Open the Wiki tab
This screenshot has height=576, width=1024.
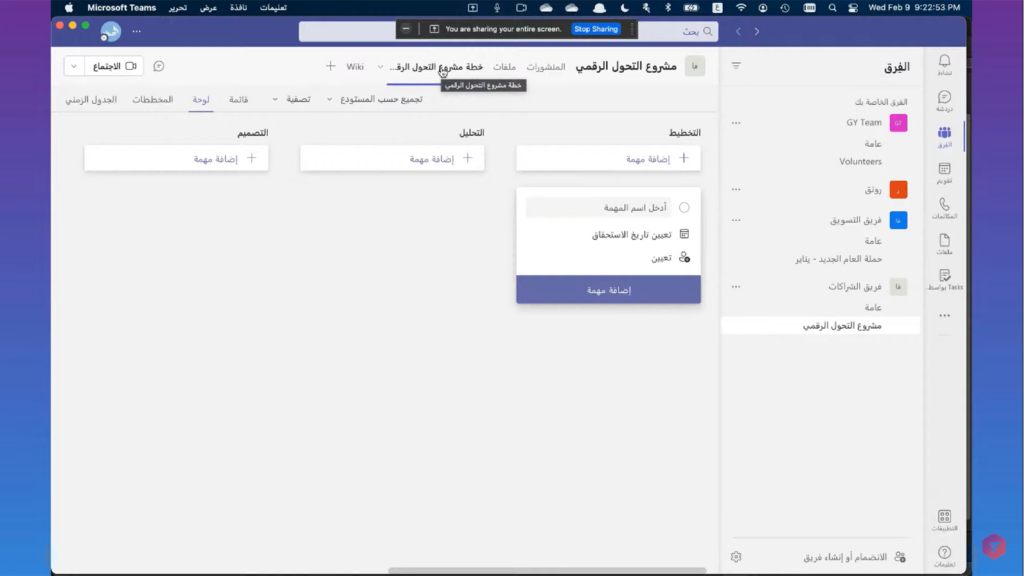[x=355, y=67]
